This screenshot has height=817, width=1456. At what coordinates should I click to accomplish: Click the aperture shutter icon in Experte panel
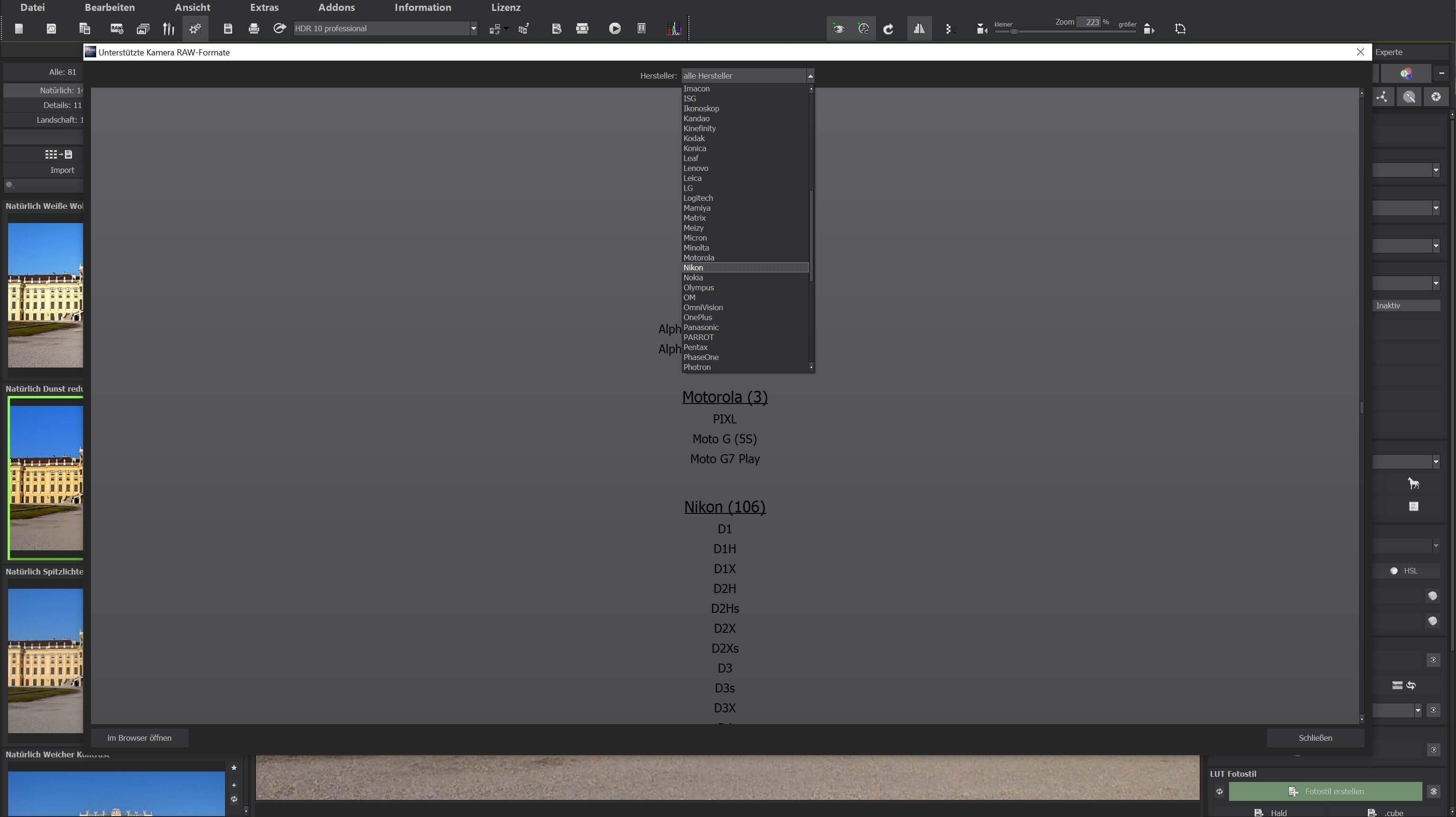tap(1436, 97)
